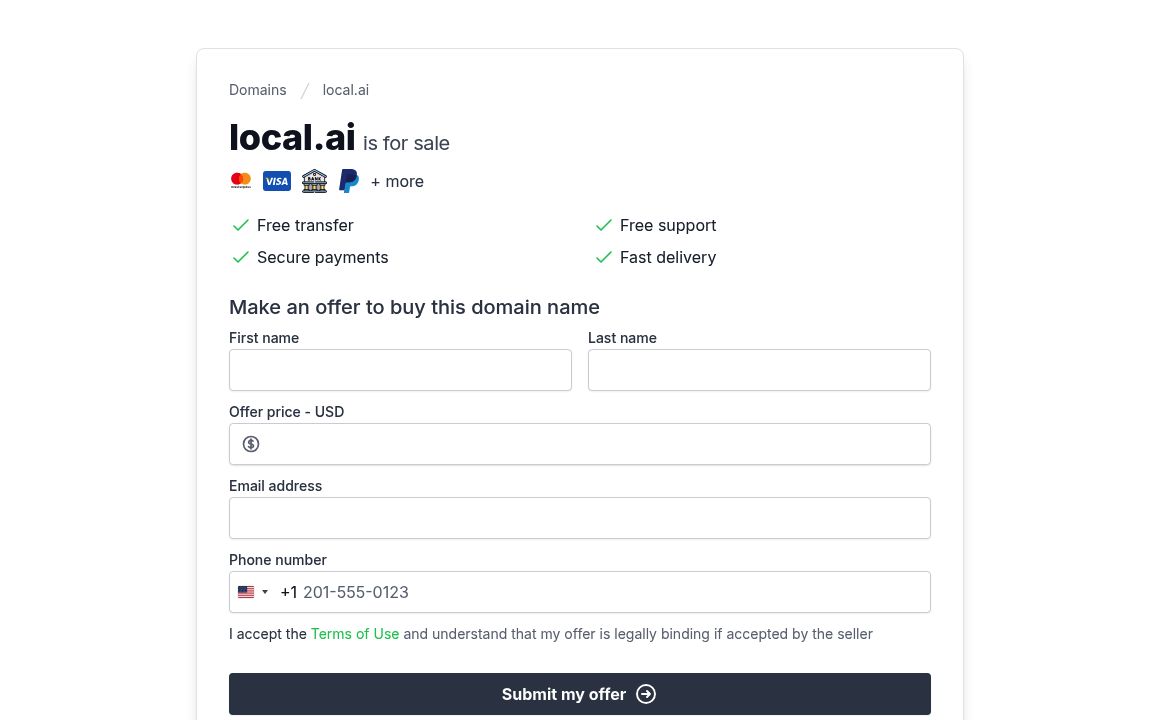Click into the Email address field

(x=580, y=518)
